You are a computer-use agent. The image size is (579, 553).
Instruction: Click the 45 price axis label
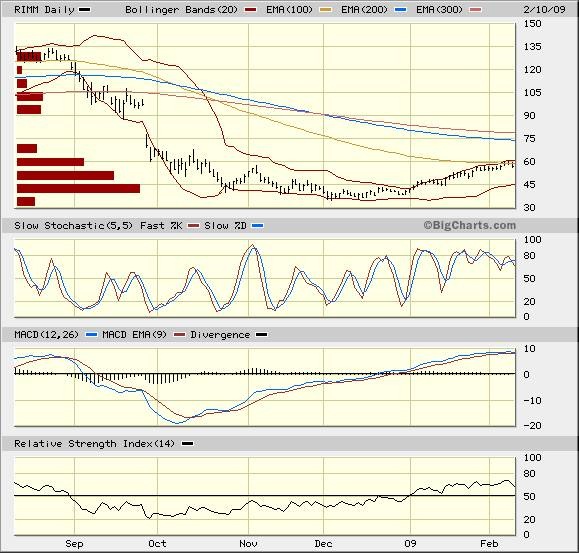point(530,185)
